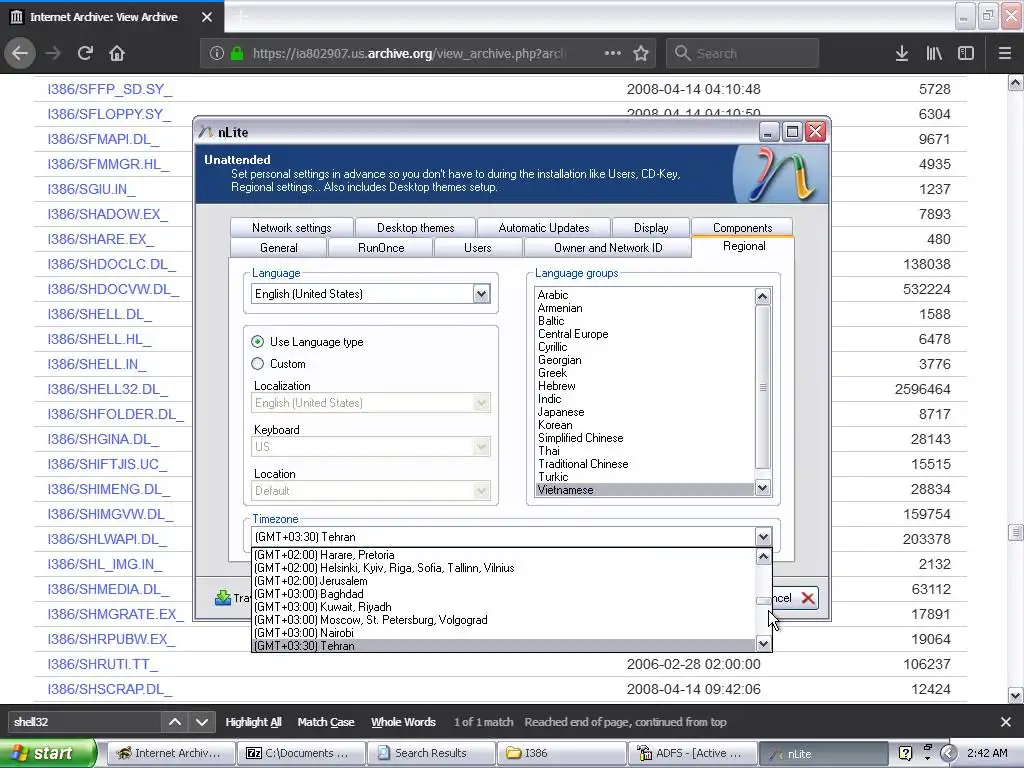Switch to the RunOnce tab
The height and width of the screenshot is (768, 1024).
tap(381, 248)
